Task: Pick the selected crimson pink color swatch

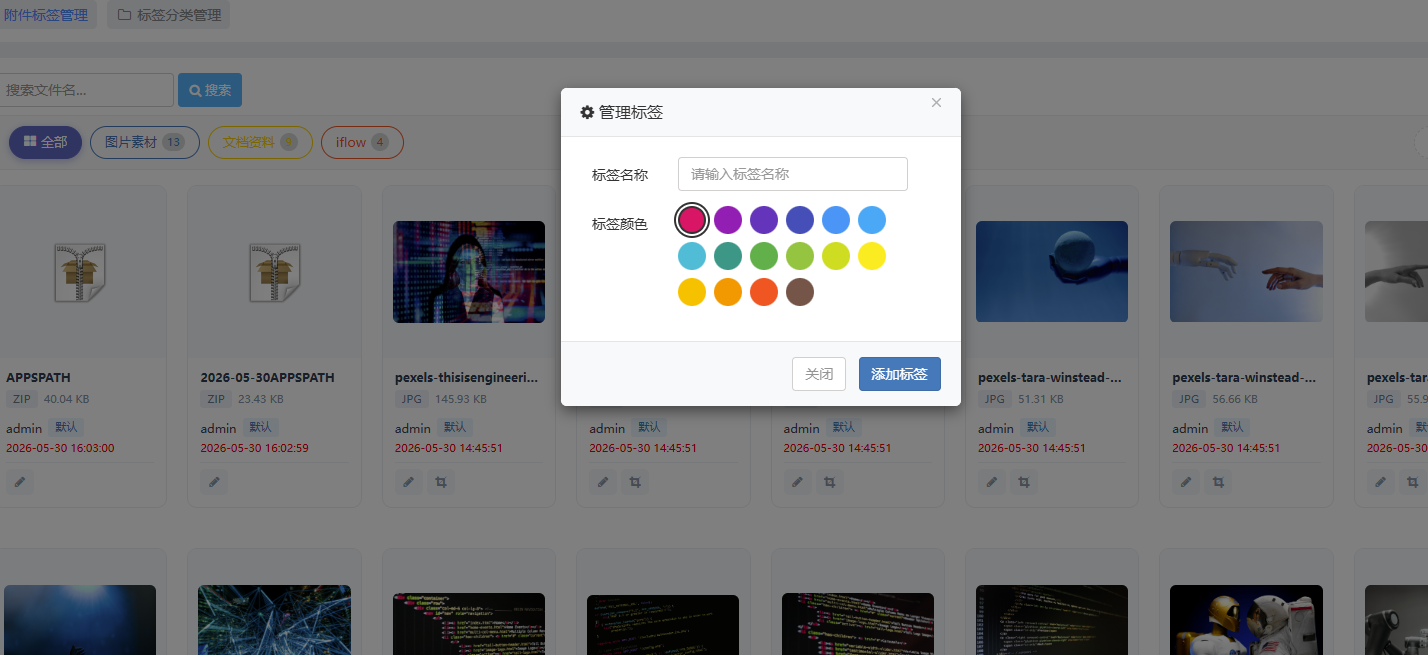Action: (692, 220)
